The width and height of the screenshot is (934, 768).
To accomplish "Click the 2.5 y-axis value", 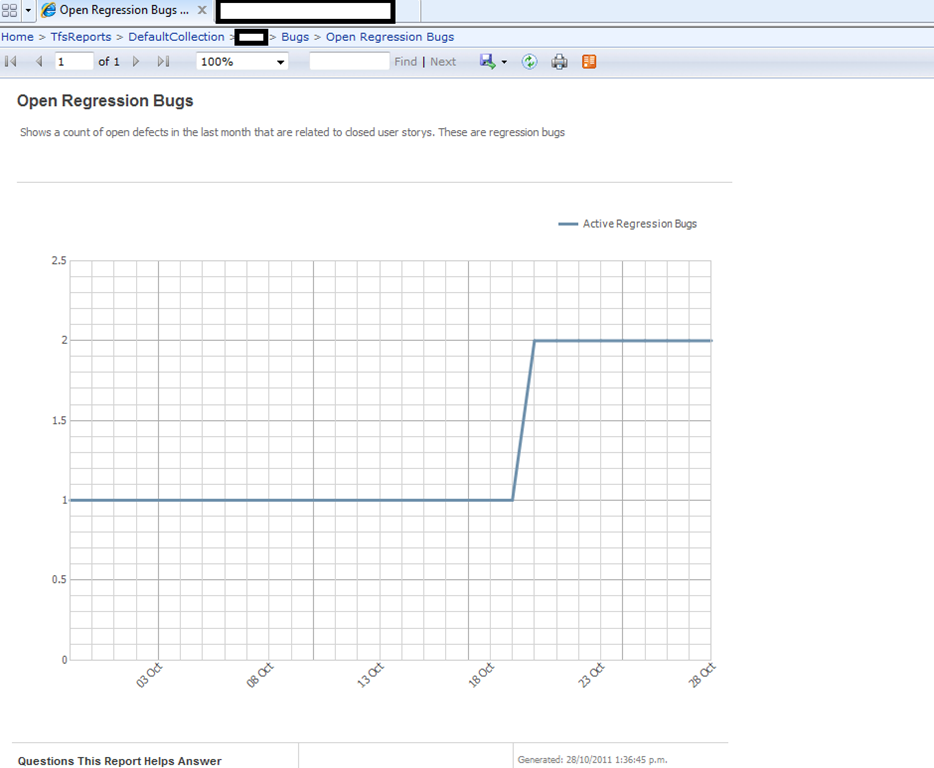I will (x=59, y=260).
